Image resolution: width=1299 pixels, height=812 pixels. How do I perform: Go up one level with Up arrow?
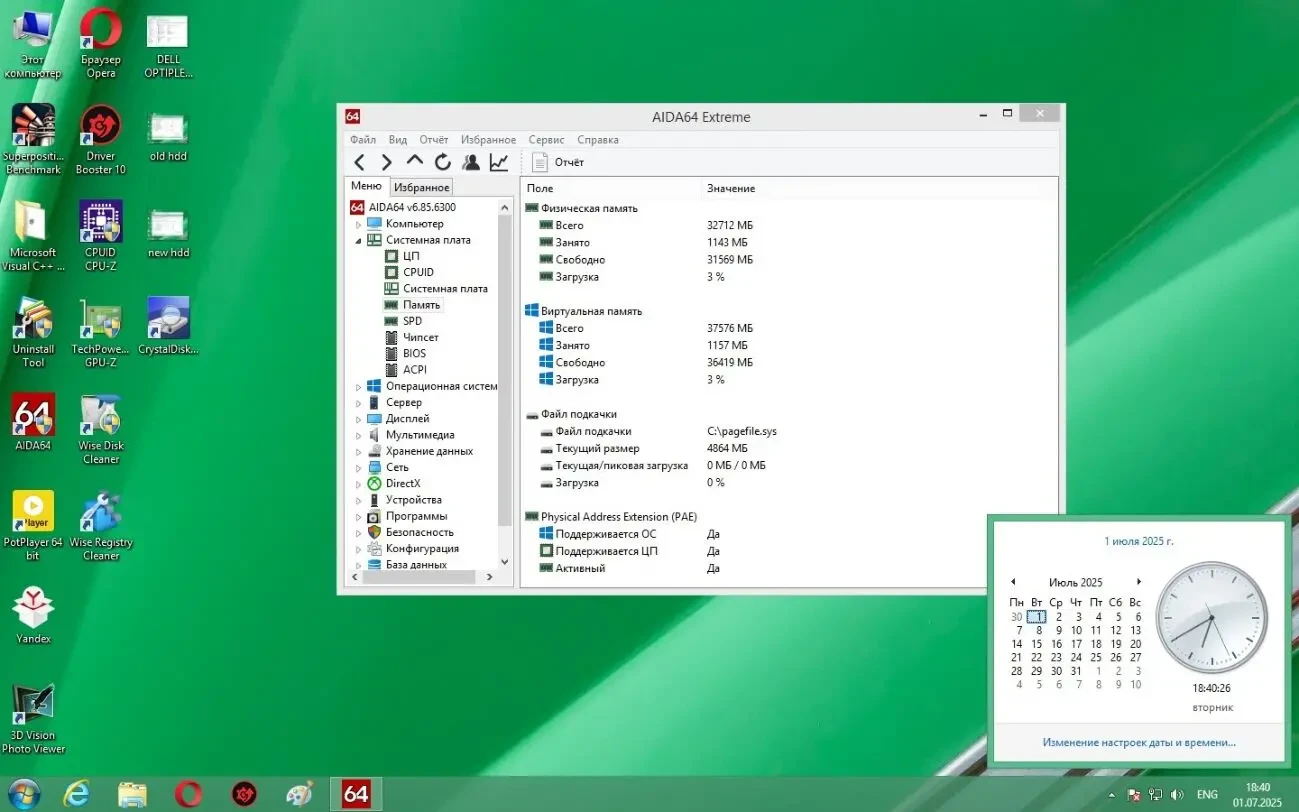pyautogui.click(x=415, y=161)
